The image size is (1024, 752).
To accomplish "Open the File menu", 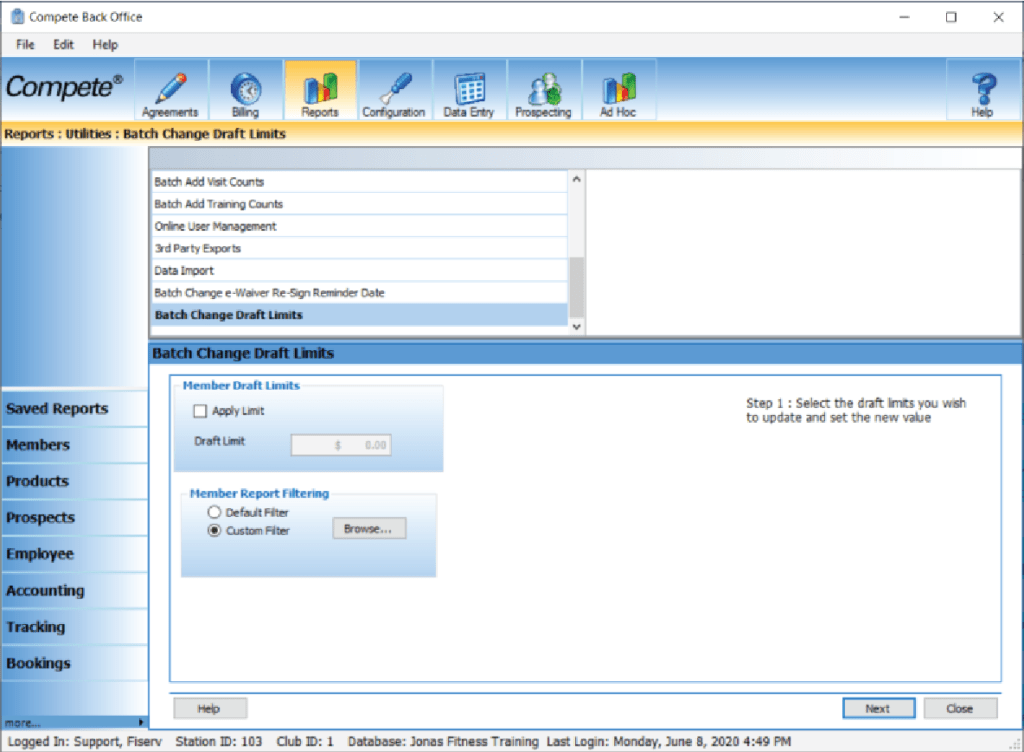I will click(x=25, y=44).
